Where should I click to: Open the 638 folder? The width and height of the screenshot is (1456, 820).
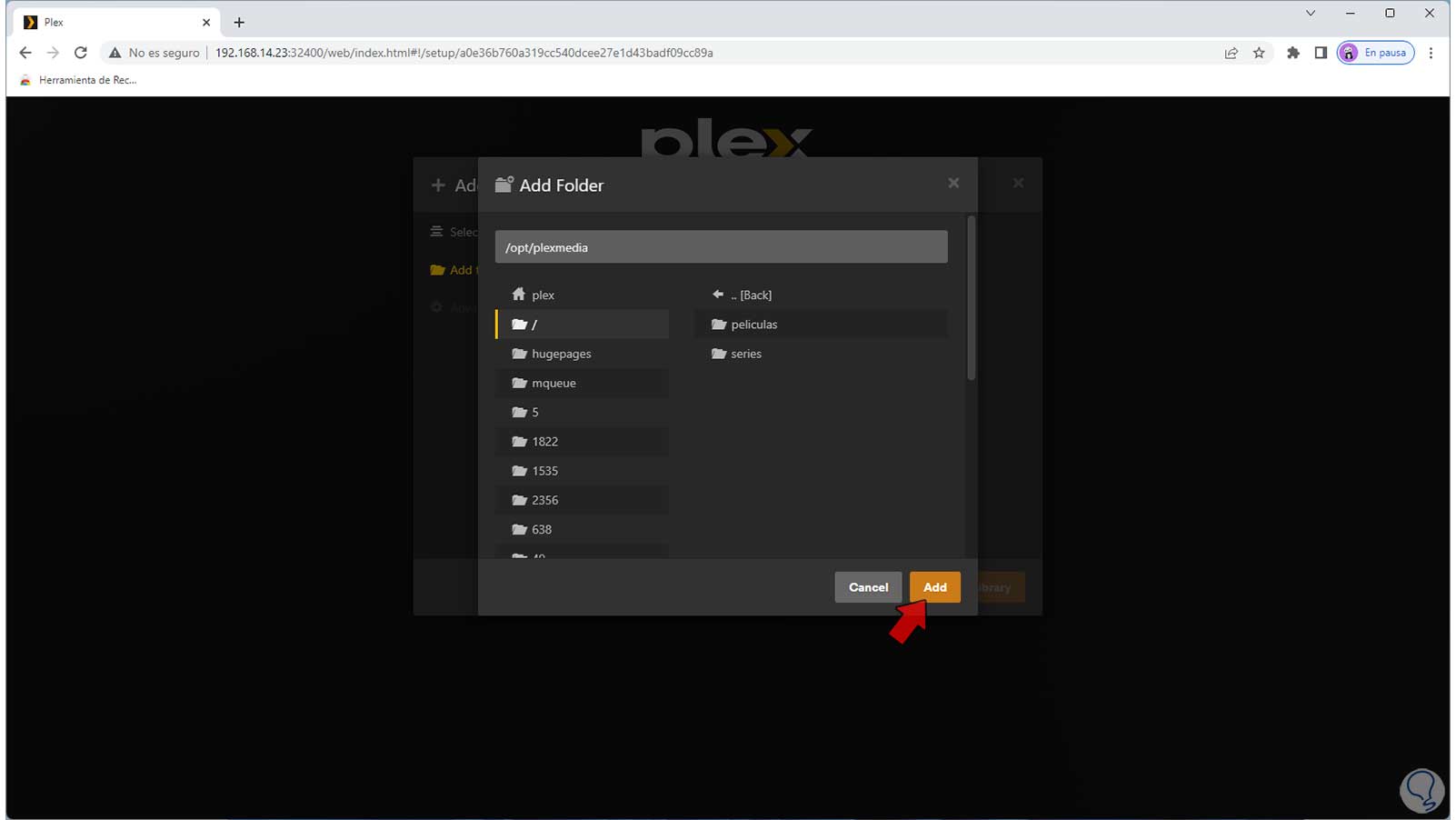(x=582, y=529)
